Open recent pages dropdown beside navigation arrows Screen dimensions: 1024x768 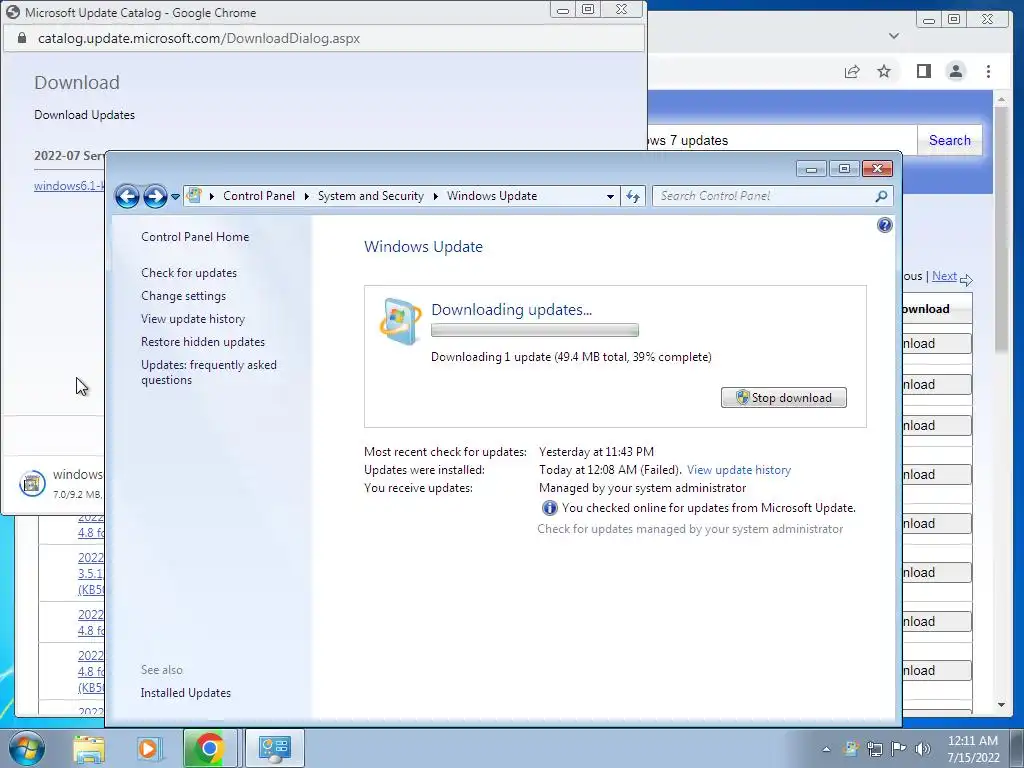pos(175,197)
